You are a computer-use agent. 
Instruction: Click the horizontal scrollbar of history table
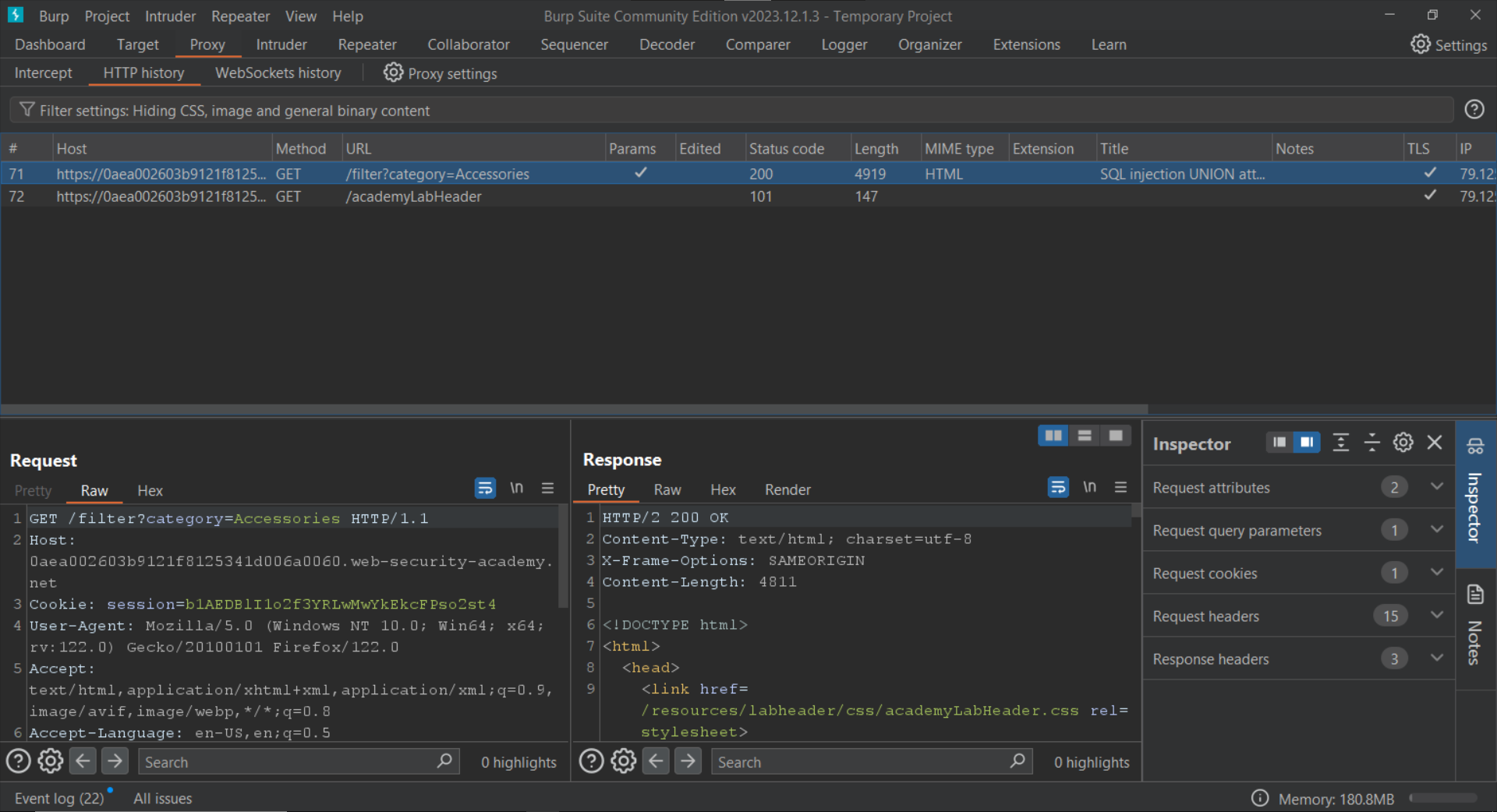click(574, 409)
